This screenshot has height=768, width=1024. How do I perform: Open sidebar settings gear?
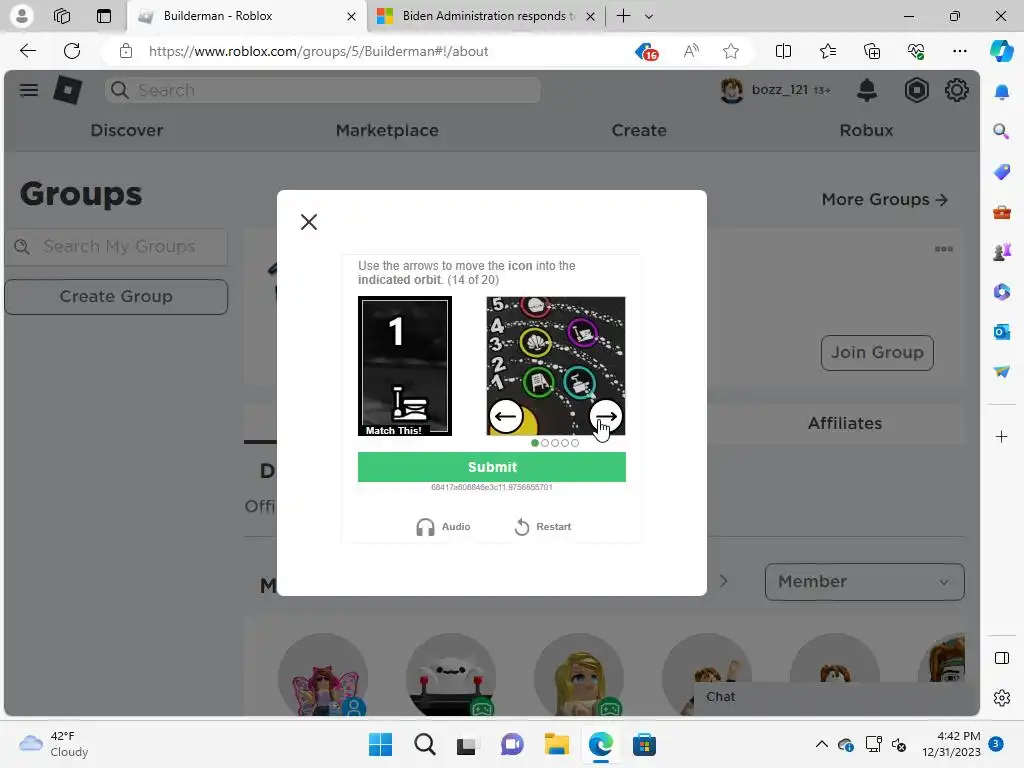1001,698
